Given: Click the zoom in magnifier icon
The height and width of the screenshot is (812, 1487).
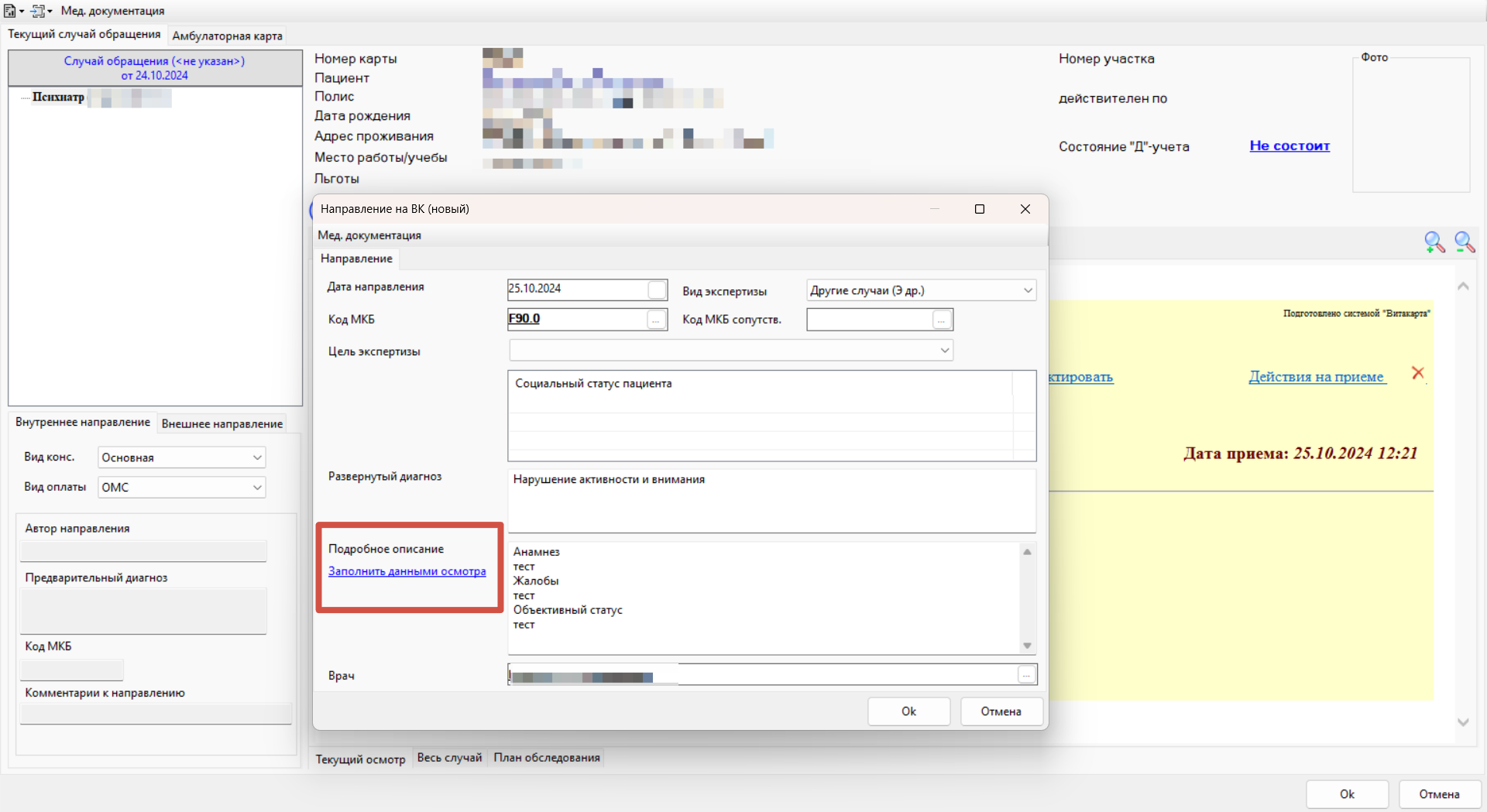Looking at the screenshot, I should (x=1434, y=242).
